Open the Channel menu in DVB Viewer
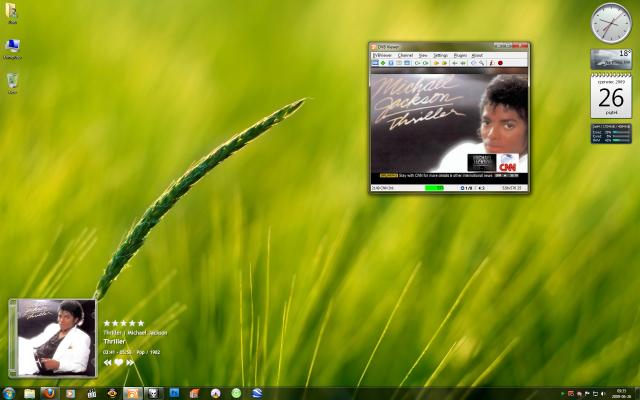Image resolution: width=640 pixels, height=400 pixels. click(x=405, y=55)
